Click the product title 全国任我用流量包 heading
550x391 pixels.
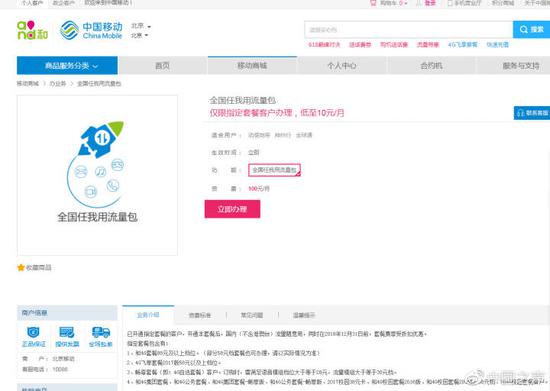pos(243,100)
